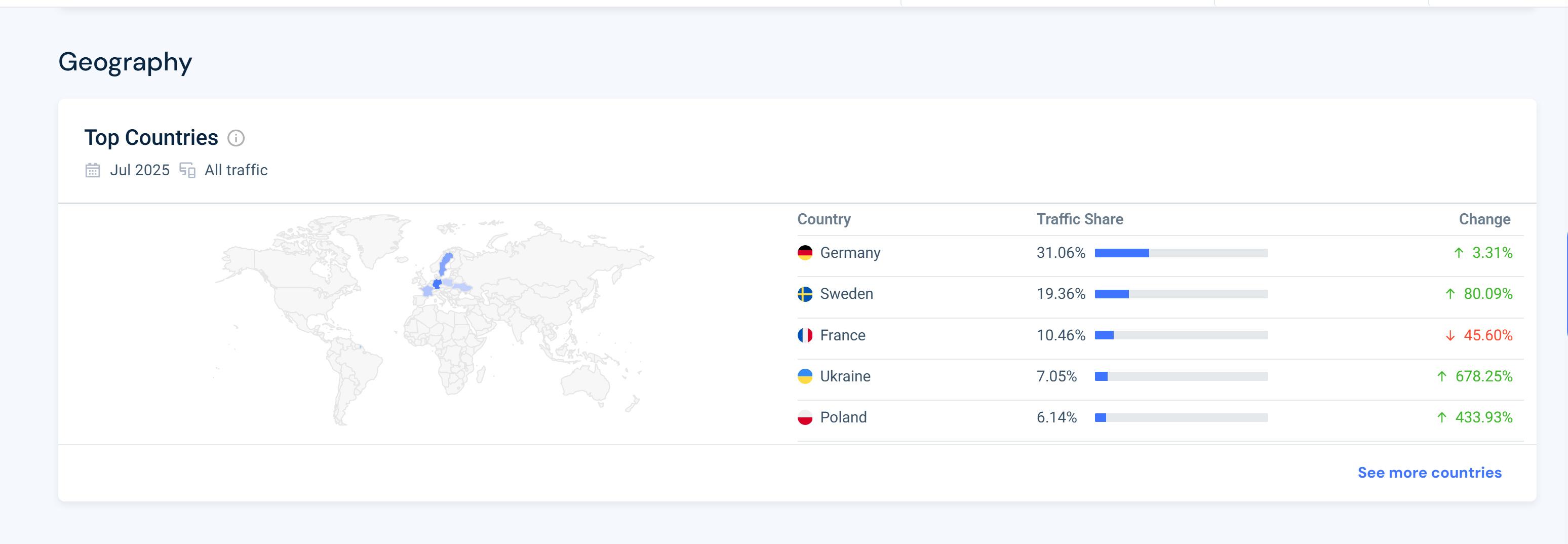The height and width of the screenshot is (544, 1568).
Task: Click Sweden's traffic share bar
Action: tap(1181, 294)
